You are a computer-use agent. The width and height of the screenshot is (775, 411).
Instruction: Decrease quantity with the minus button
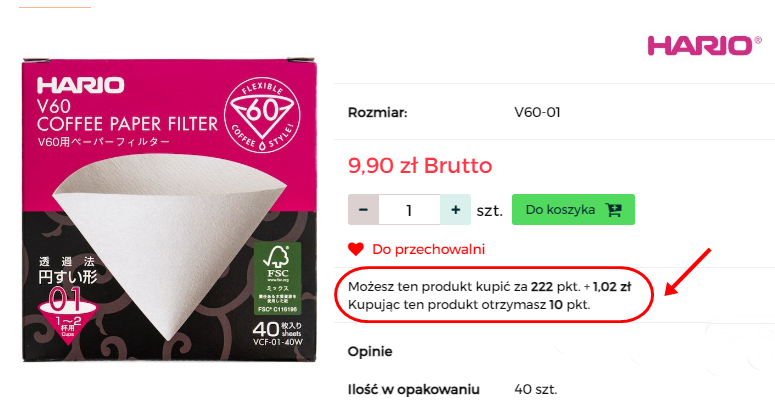(x=363, y=209)
